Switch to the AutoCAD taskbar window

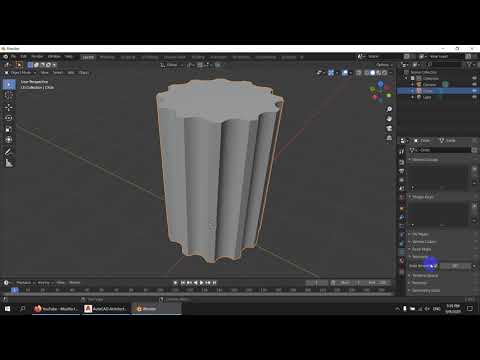point(106,309)
